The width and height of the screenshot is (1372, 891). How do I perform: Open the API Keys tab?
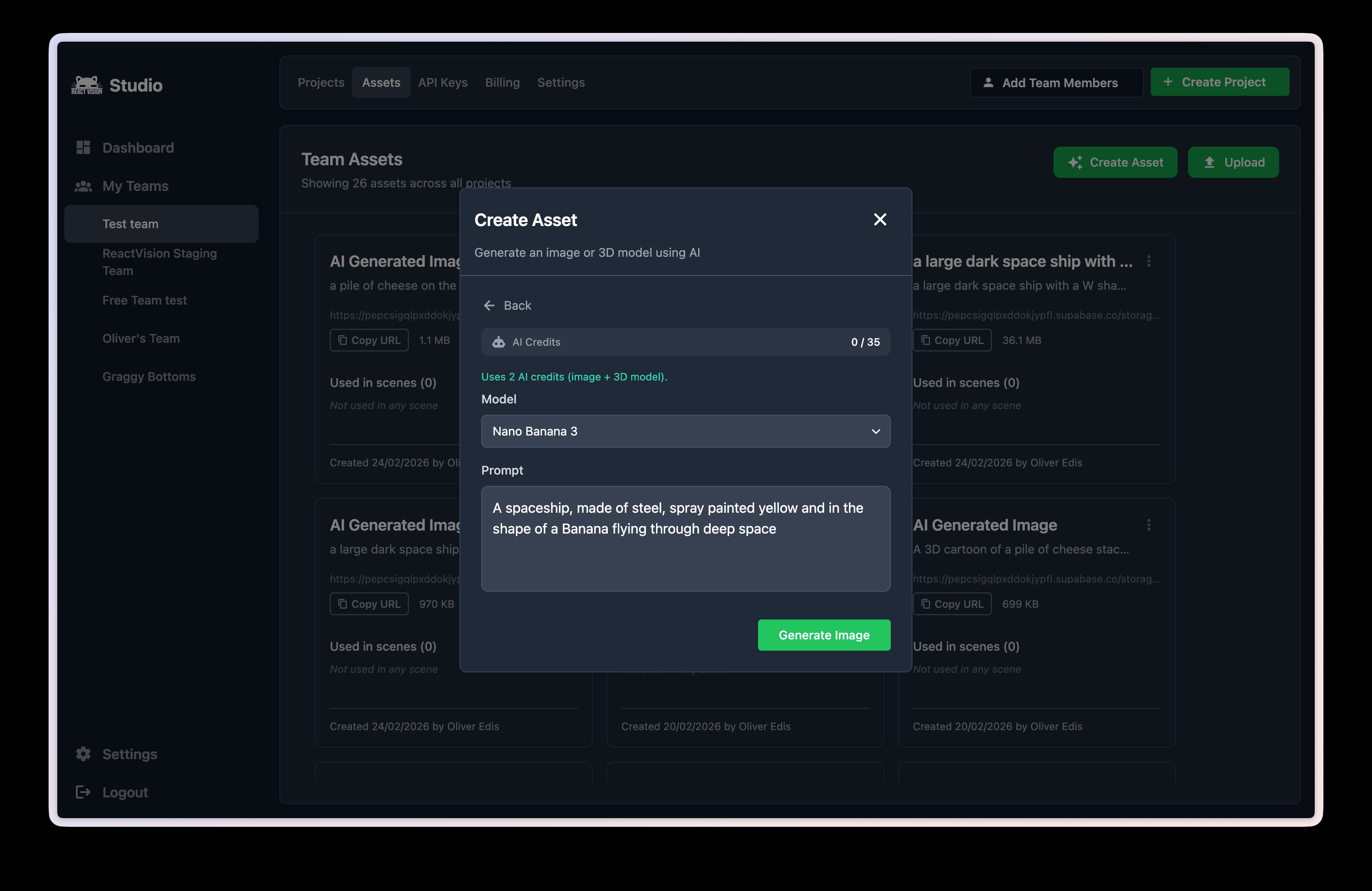[x=443, y=82]
